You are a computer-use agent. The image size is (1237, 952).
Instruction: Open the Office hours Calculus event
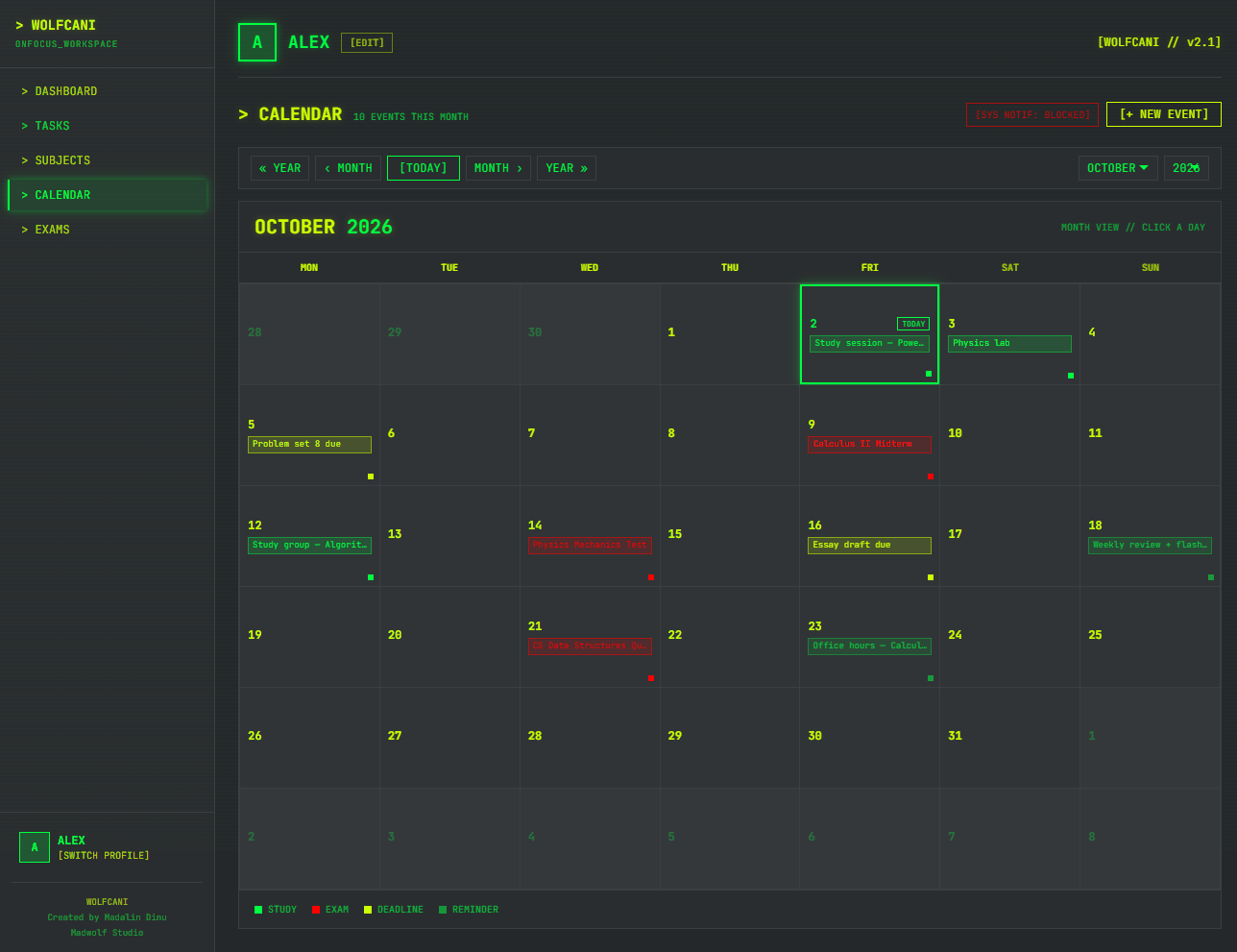pos(869,646)
